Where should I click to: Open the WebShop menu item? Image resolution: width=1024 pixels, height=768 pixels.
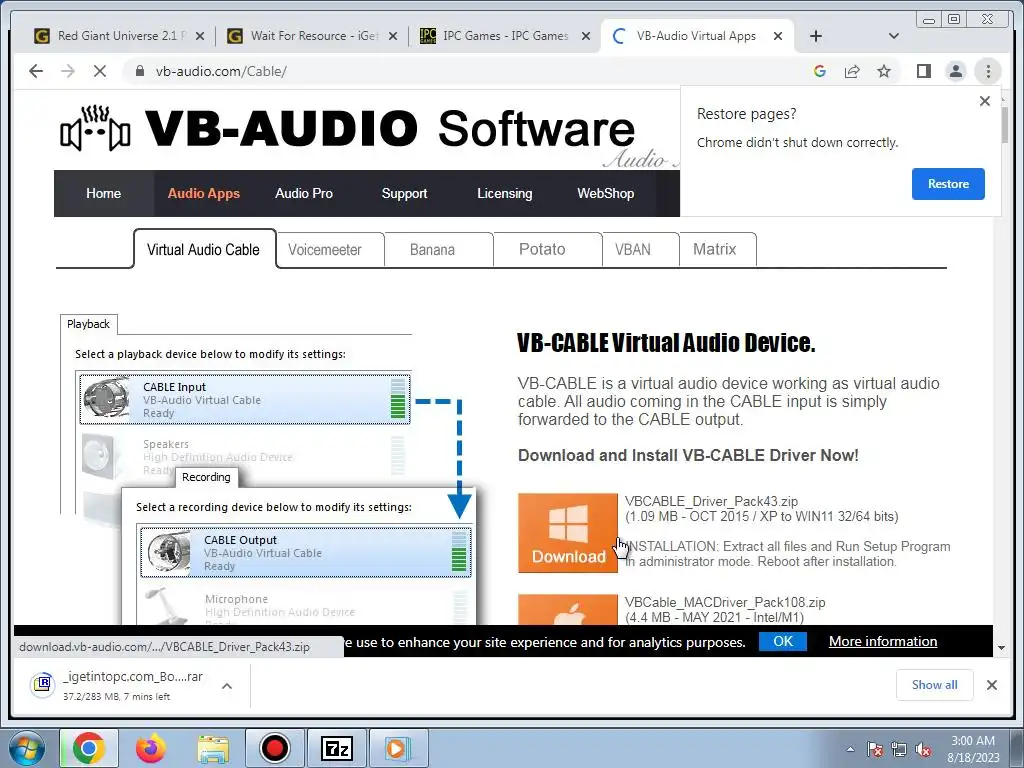[605, 193]
